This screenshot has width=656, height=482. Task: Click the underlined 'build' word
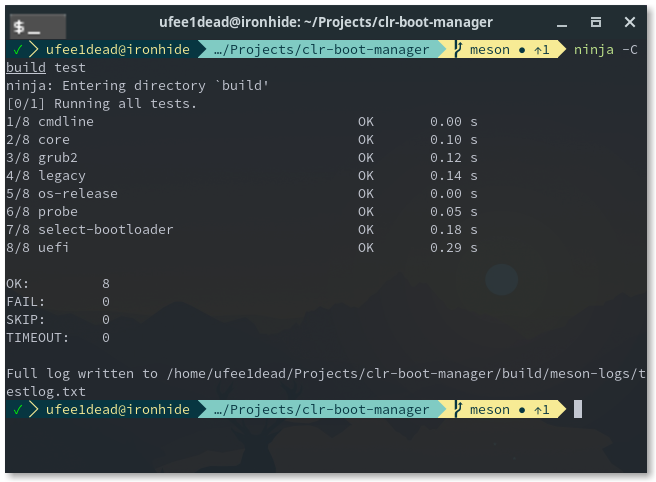coord(26,68)
